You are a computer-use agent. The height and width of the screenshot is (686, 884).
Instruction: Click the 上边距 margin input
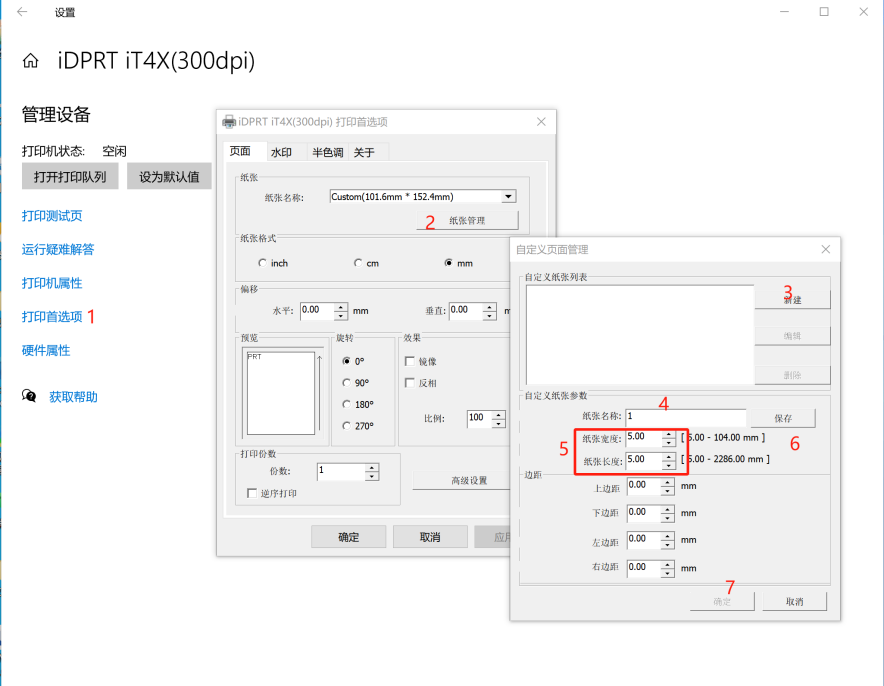point(643,486)
